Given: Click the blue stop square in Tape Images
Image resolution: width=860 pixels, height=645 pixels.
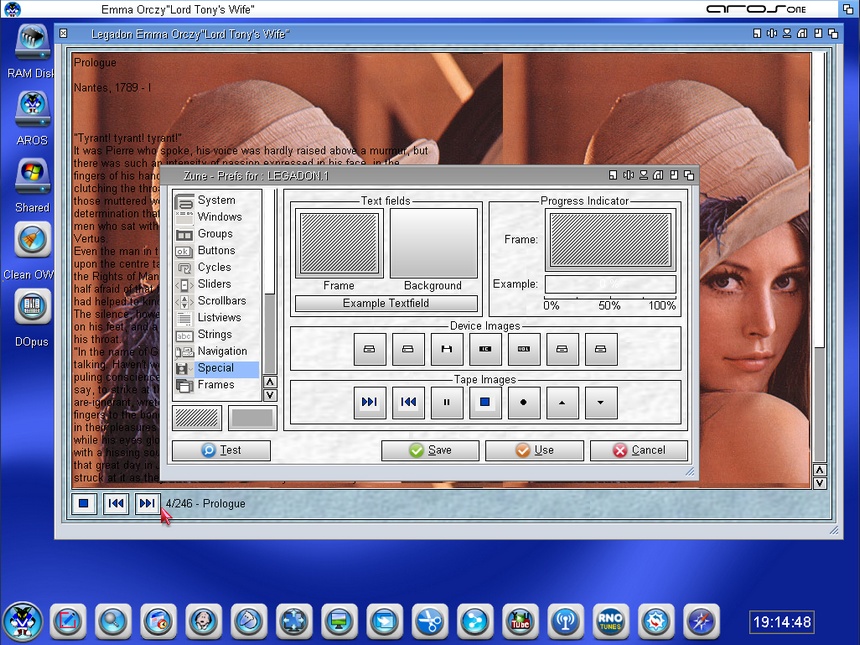Looking at the screenshot, I should (x=485, y=403).
